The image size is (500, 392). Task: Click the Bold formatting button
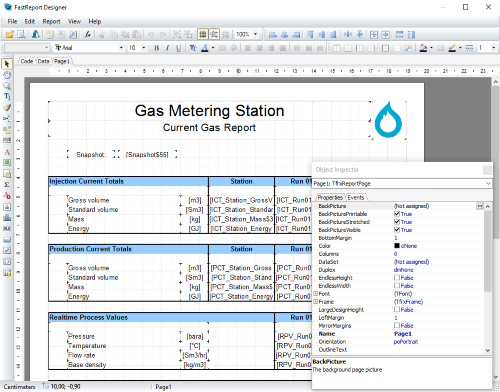tap(156, 48)
